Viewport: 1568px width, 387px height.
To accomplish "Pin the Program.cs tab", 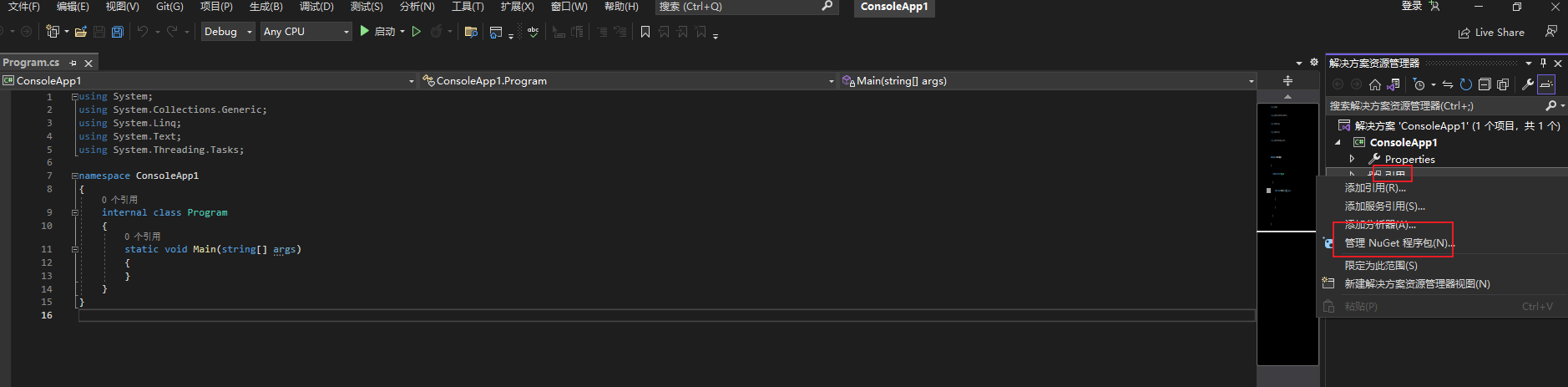I will tap(73, 63).
